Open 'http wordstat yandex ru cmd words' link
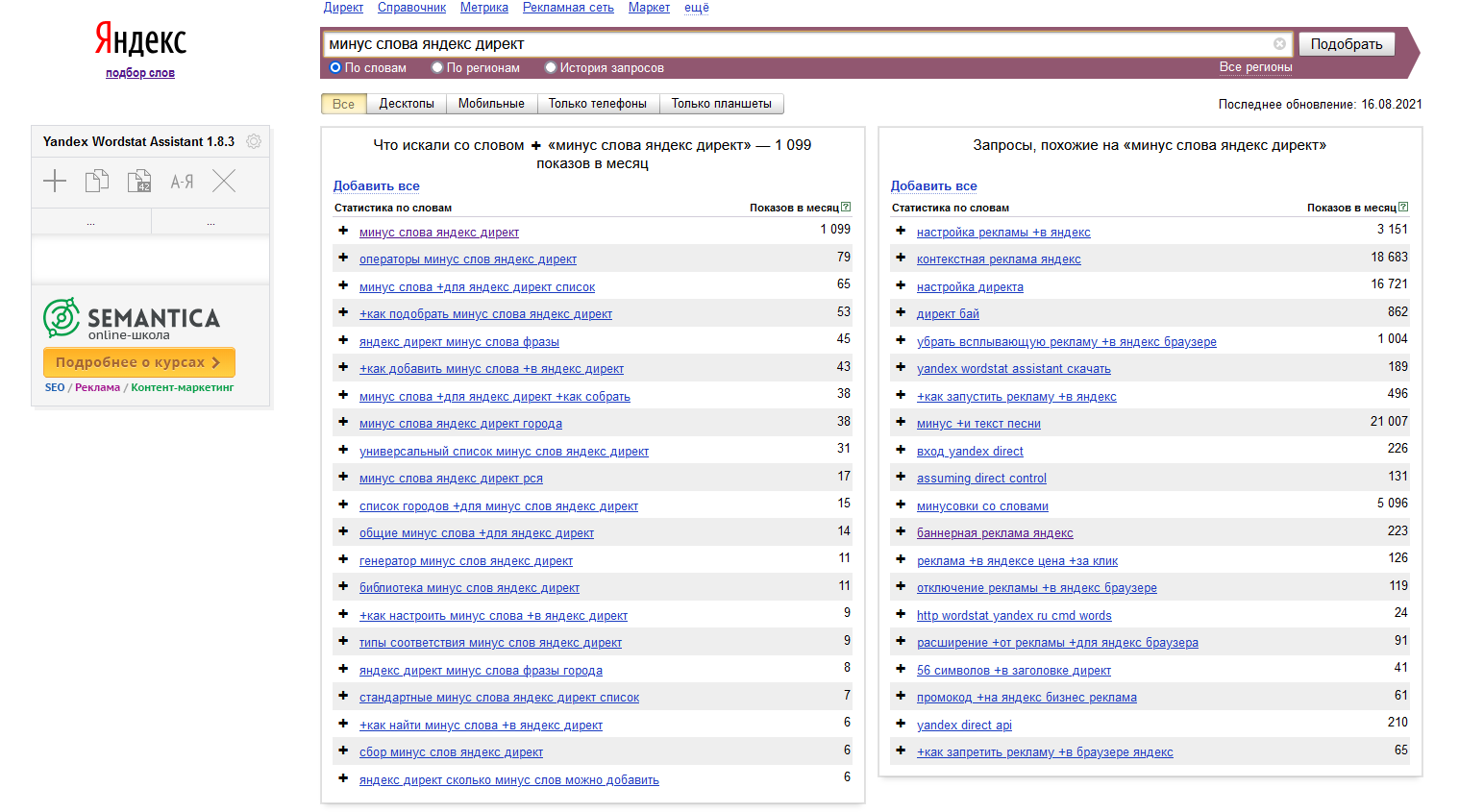The width and height of the screenshot is (1484, 812). coord(1014,616)
